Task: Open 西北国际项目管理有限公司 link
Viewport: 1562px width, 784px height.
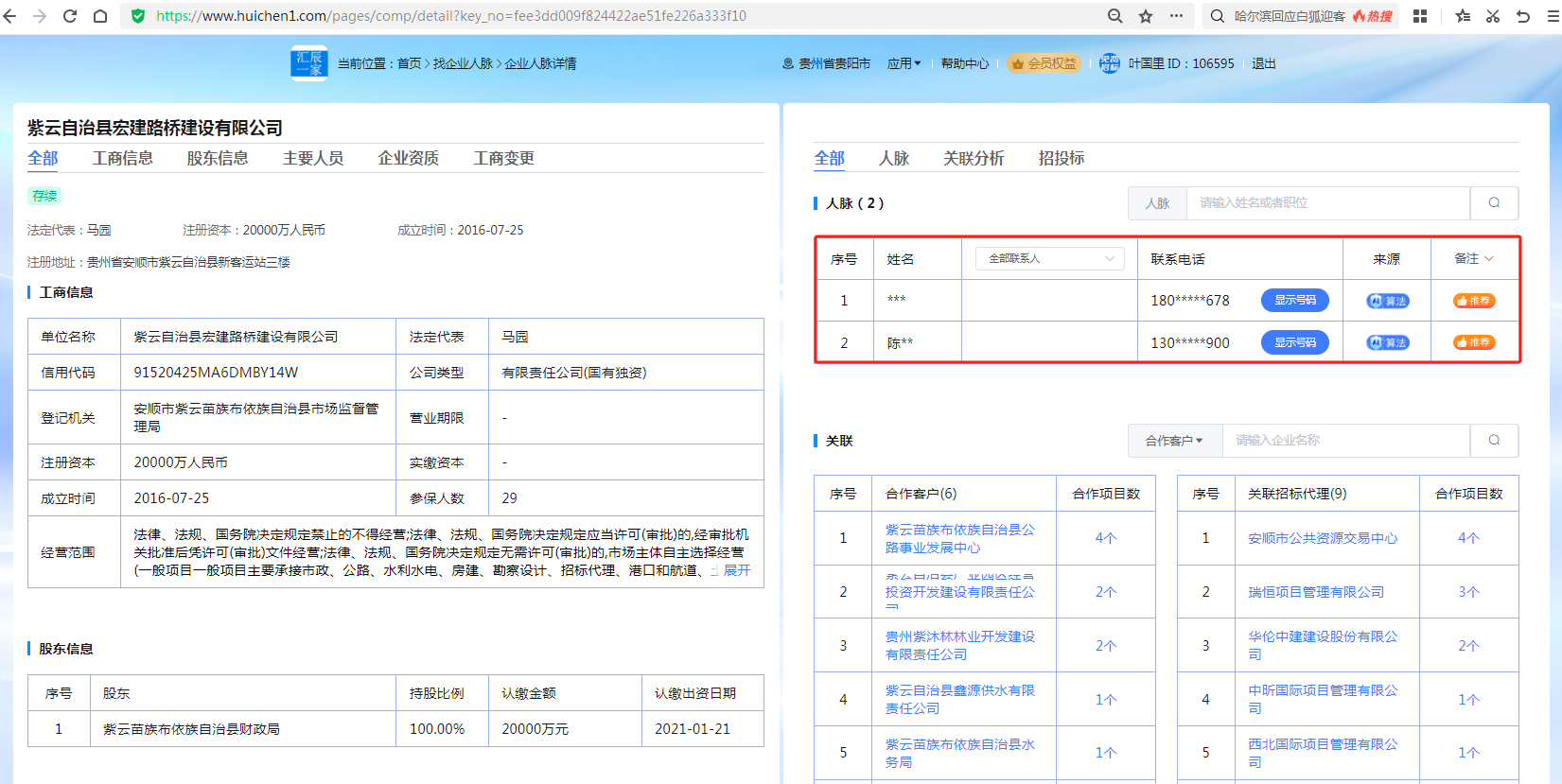Action: [1323, 753]
